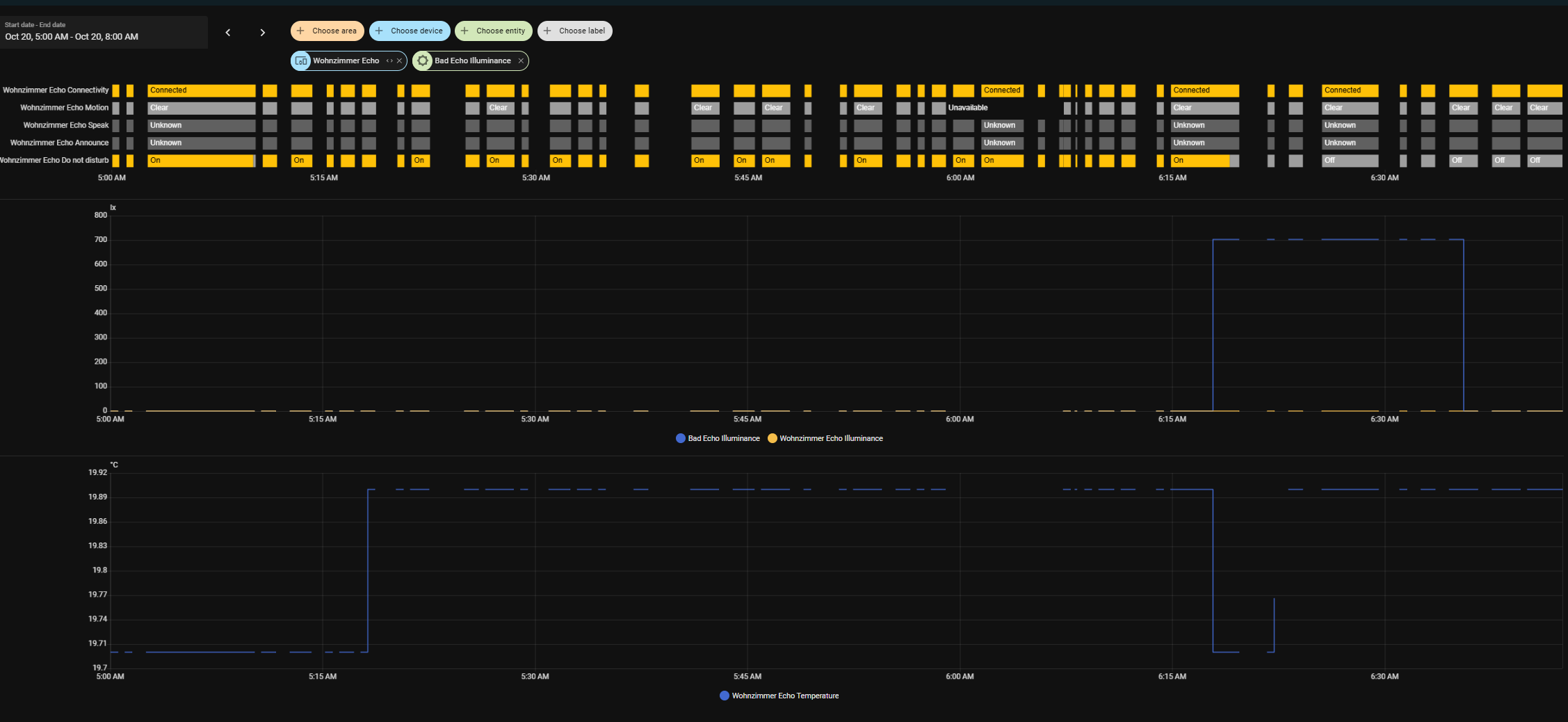The height and width of the screenshot is (722, 1568).
Task: Click the °C unit label on temperature chart
Action: [114, 465]
